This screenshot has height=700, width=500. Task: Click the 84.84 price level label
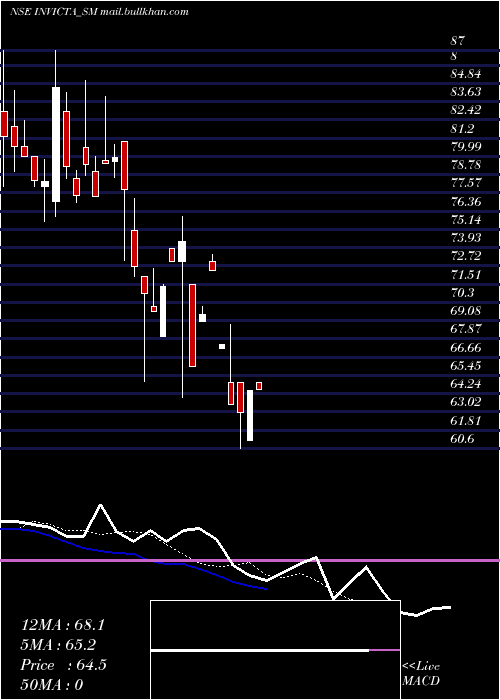tap(466, 74)
